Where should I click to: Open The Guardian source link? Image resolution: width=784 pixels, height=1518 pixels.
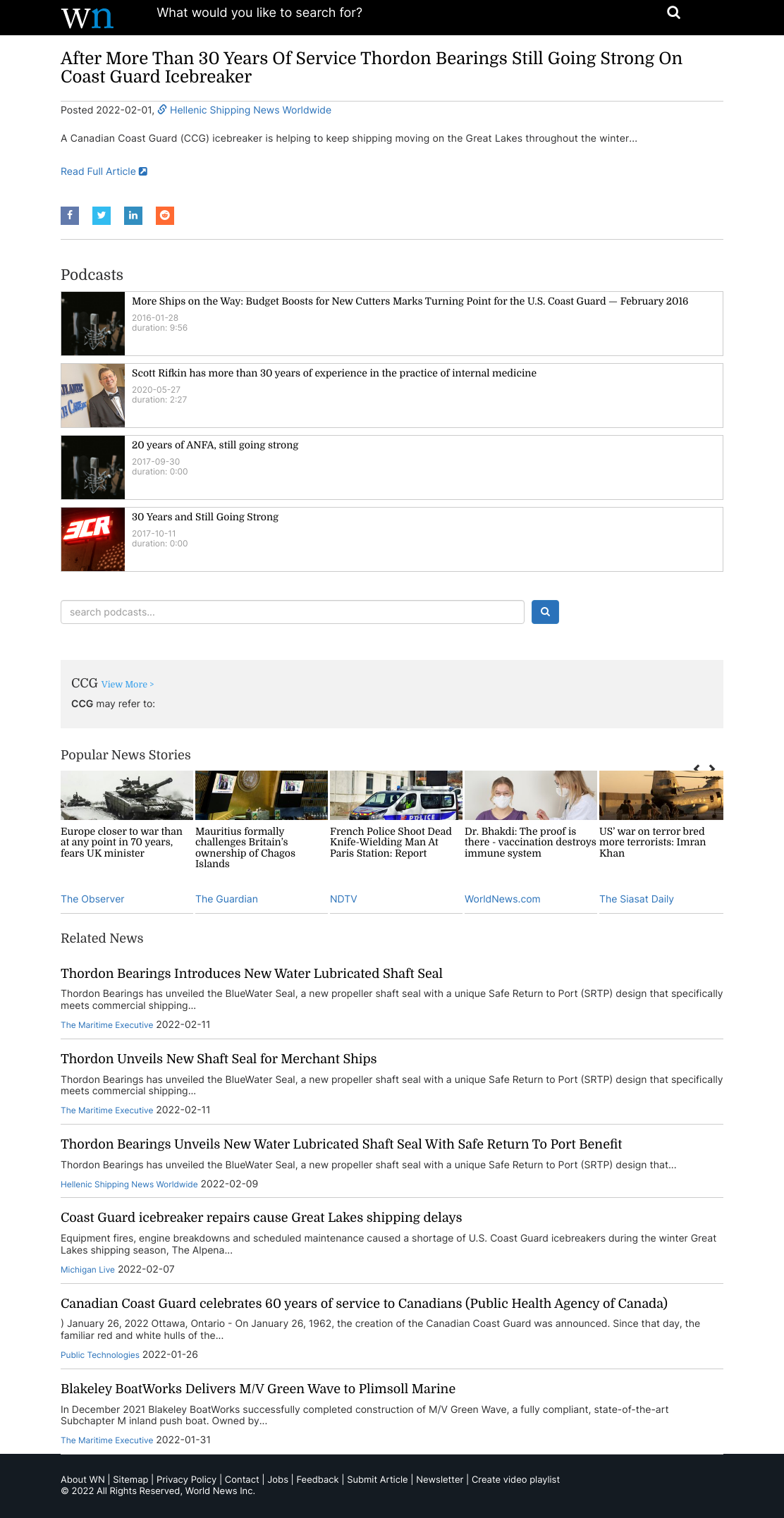(226, 899)
